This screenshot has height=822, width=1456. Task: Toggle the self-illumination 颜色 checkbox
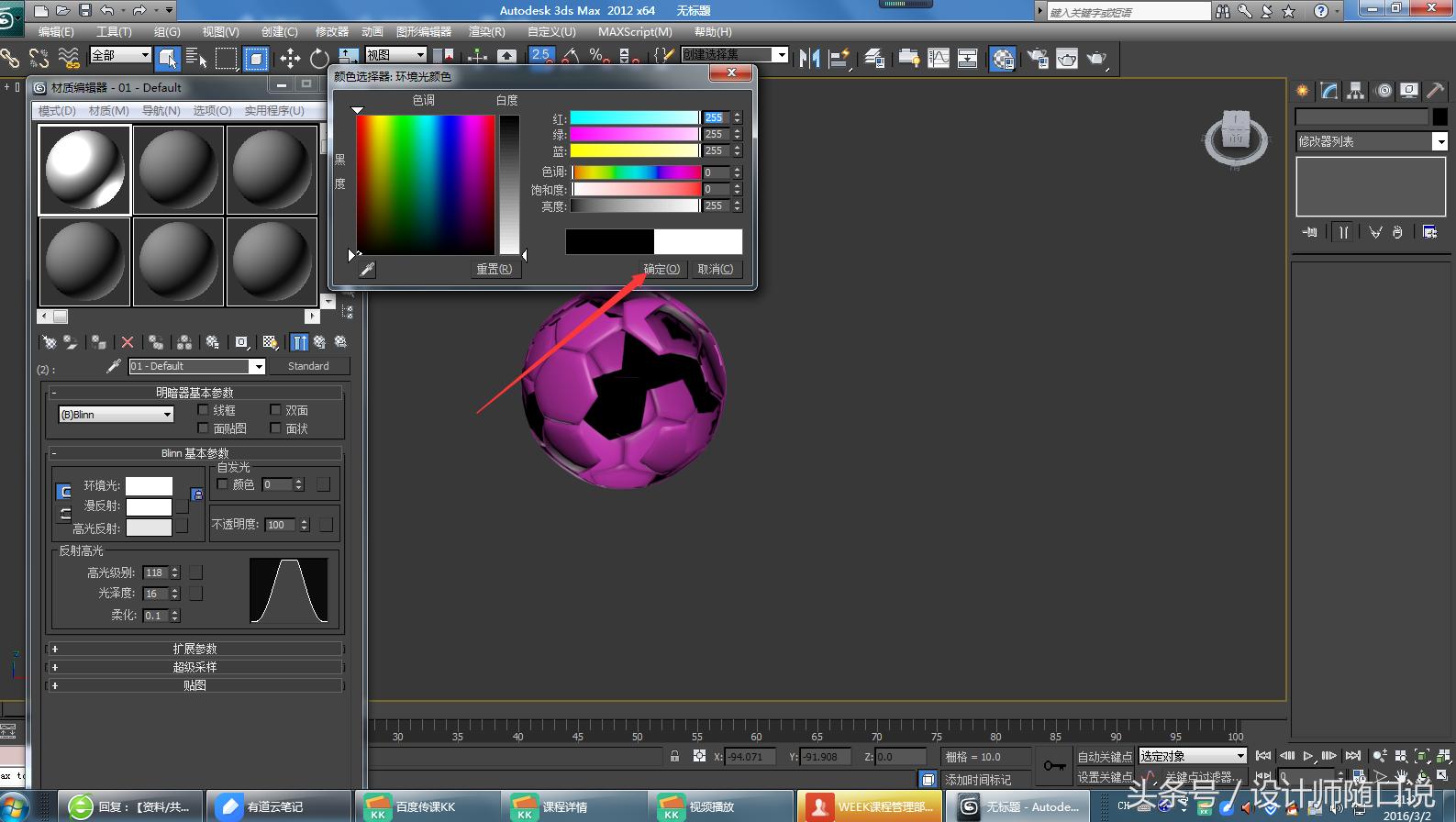(x=222, y=484)
